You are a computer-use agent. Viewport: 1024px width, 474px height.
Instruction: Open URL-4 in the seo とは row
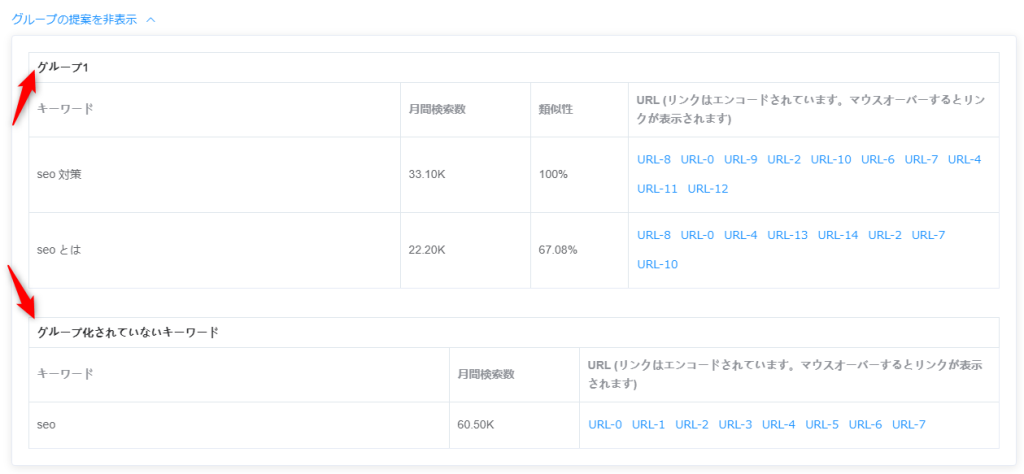(741, 235)
